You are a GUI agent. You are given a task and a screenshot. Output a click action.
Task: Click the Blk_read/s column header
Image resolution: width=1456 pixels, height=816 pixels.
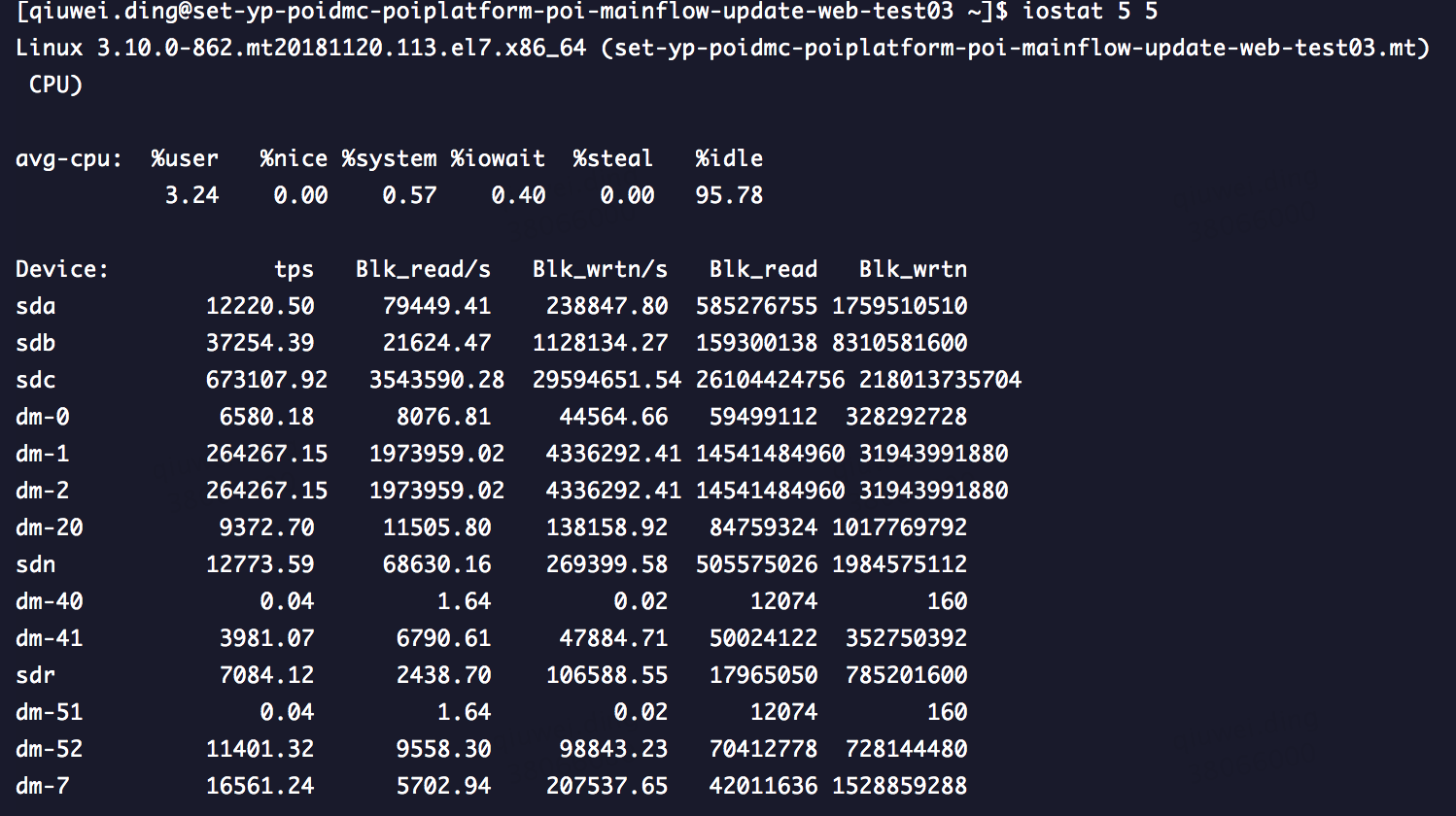tap(423, 269)
